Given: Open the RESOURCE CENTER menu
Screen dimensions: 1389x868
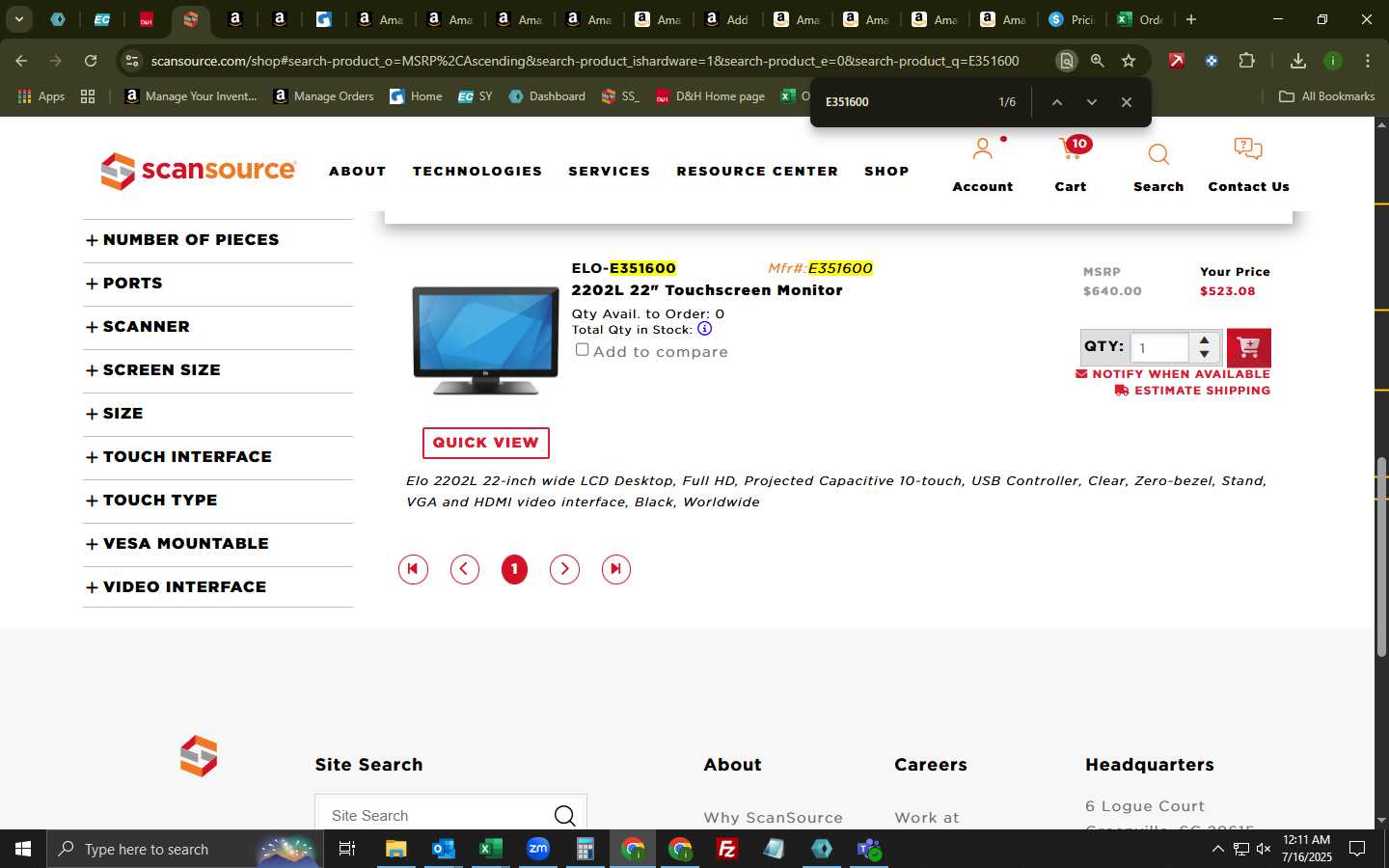Looking at the screenshot, I should [757, 172].
